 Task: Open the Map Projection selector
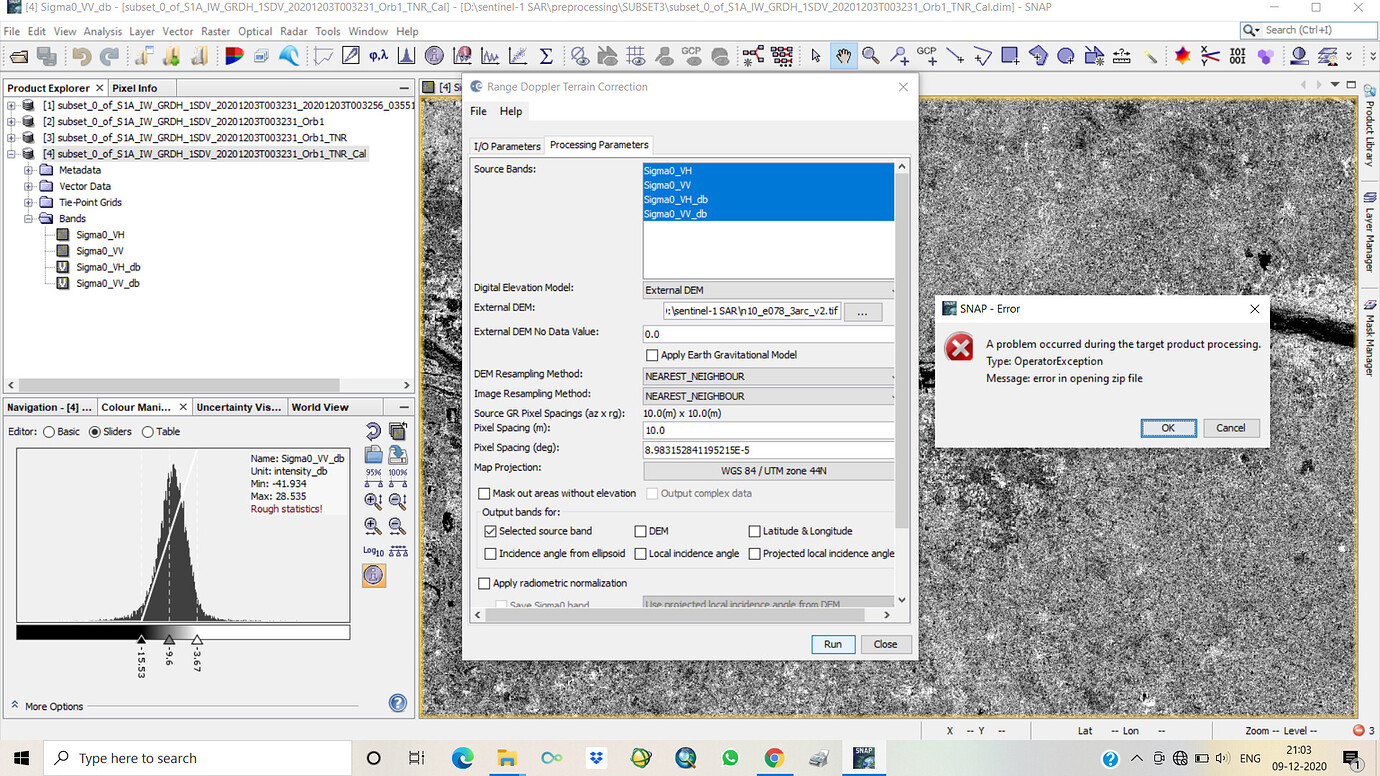click(x=767, y=470)
